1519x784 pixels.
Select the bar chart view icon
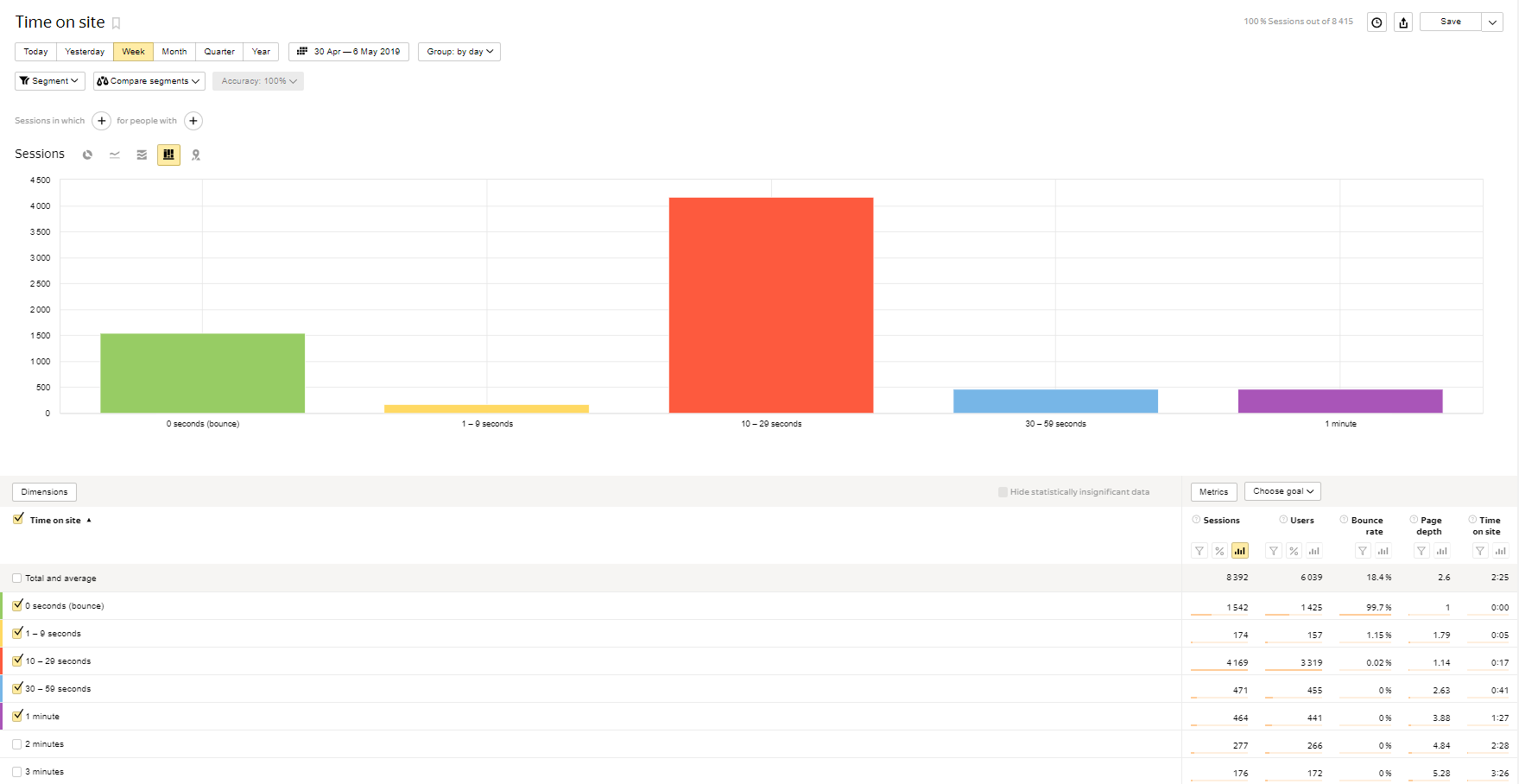click(168, 155)
